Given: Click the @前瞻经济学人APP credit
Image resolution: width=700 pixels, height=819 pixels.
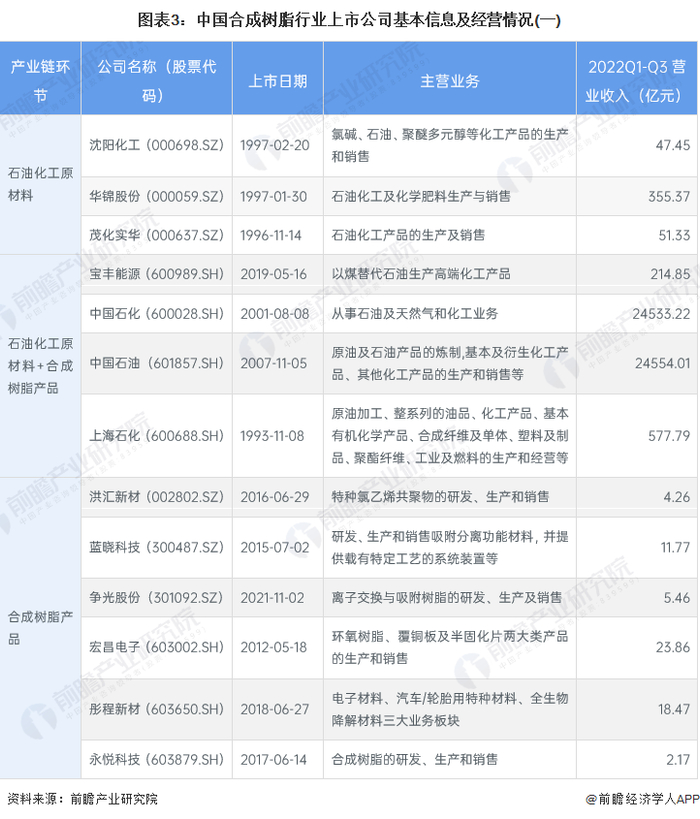Looking at the screenshot, I should coord(643,799).
